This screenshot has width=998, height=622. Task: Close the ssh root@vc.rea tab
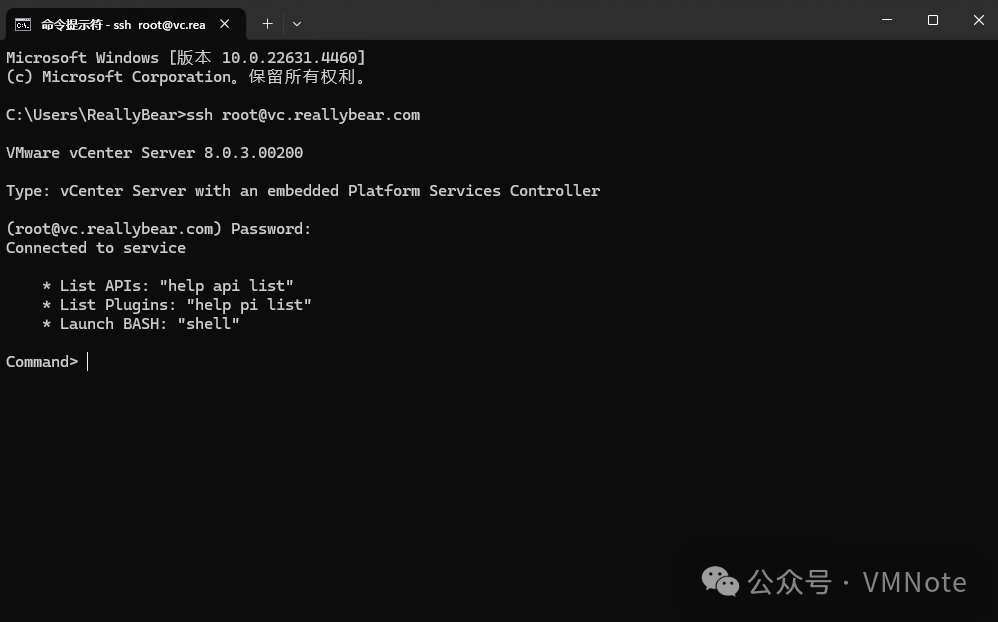pos(225,24)
